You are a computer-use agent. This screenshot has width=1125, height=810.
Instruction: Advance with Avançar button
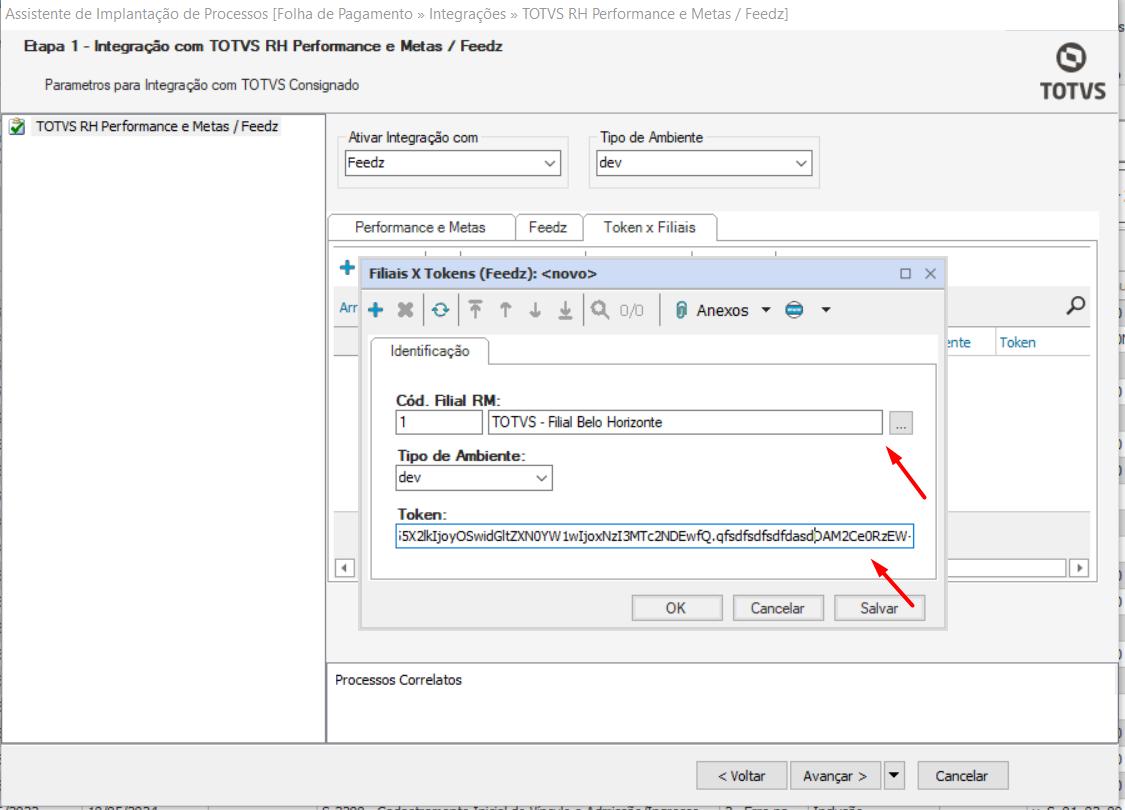(835, 776)
